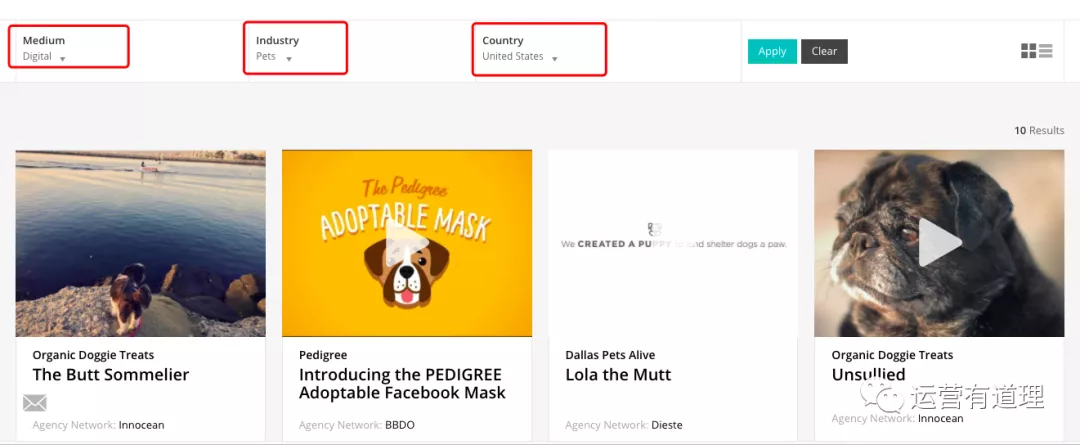Click the Unsullied campaign title
The height and width of the screenshot is (445, 1080).
[x=868, y=375]
